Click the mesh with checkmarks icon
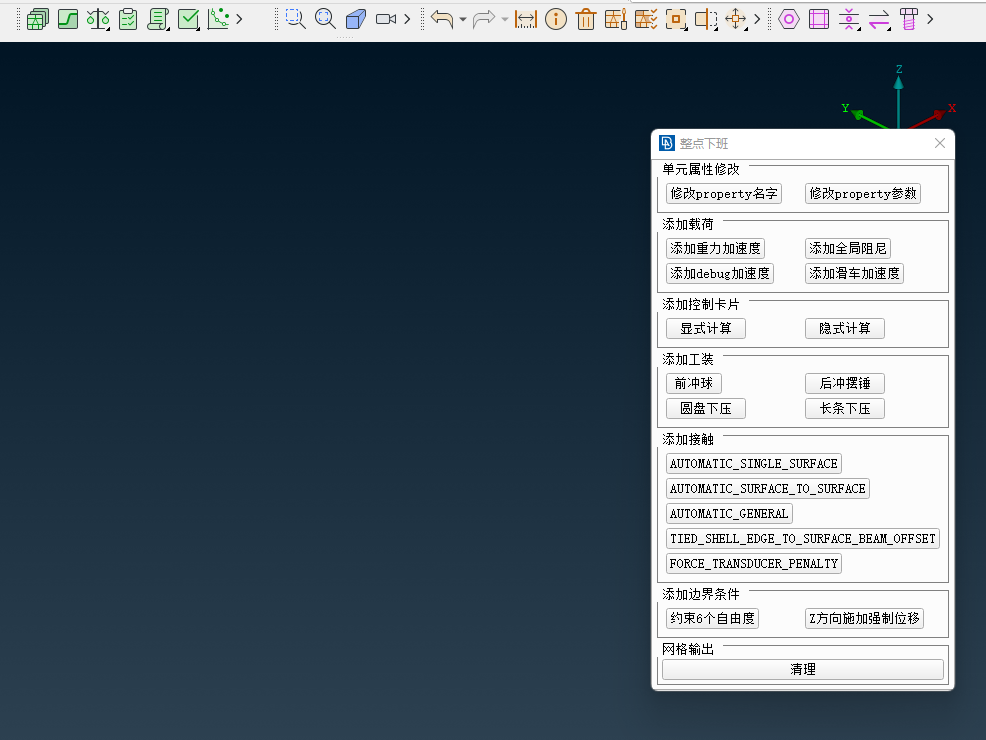Screen dimensions: 986x740 pyautogui.click(x=646, y=19)
